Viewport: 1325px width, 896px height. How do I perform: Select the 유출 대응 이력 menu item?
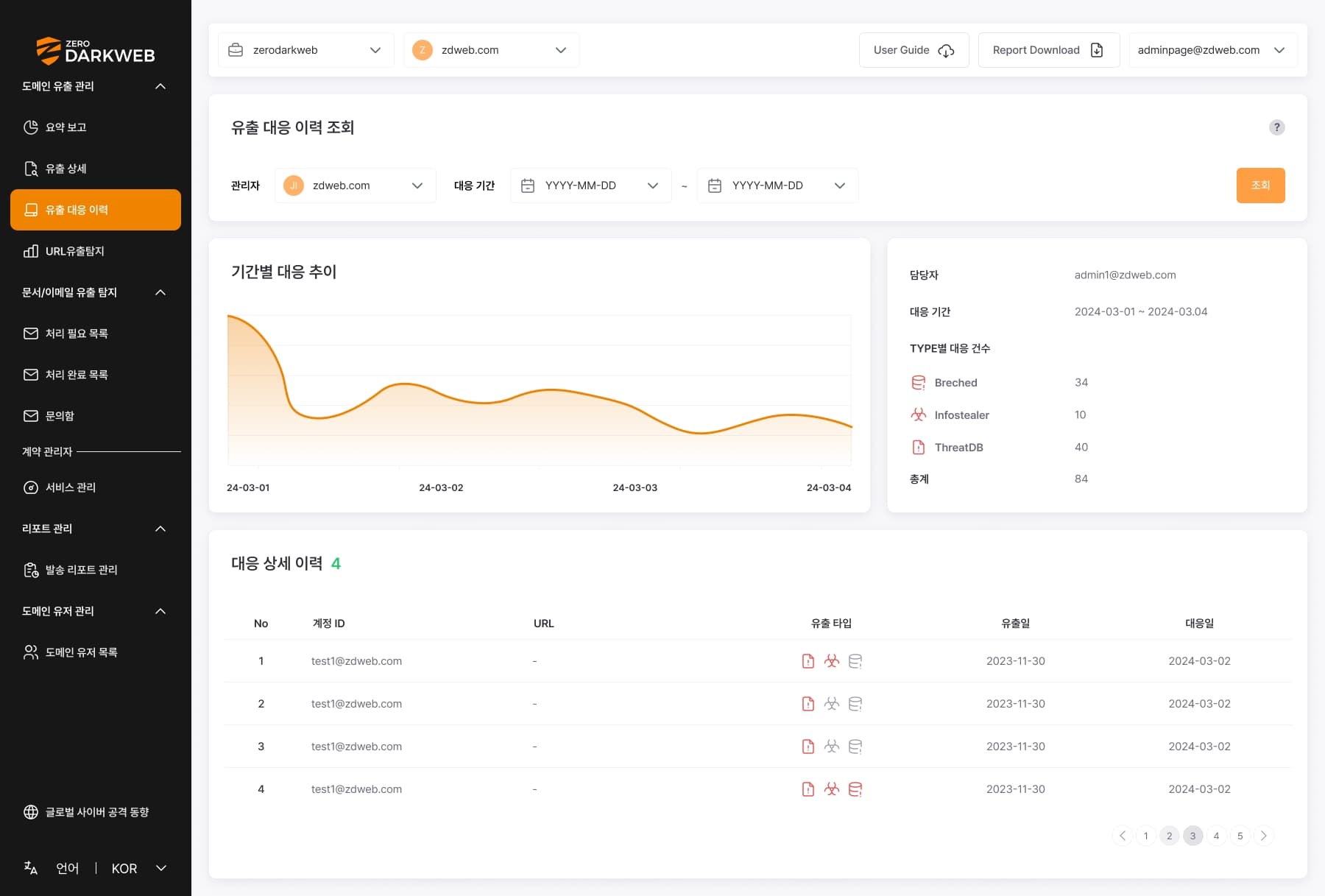(x=96, y=210)
